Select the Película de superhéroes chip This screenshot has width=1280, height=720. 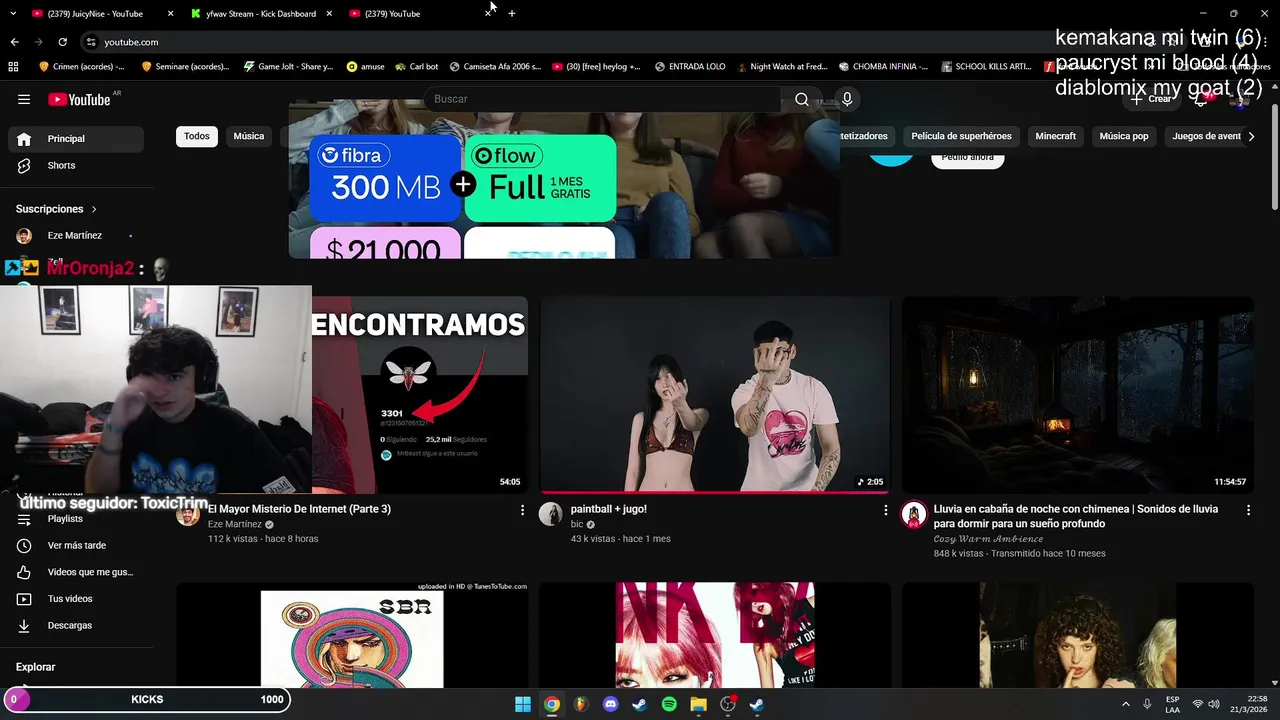(961, 136)
